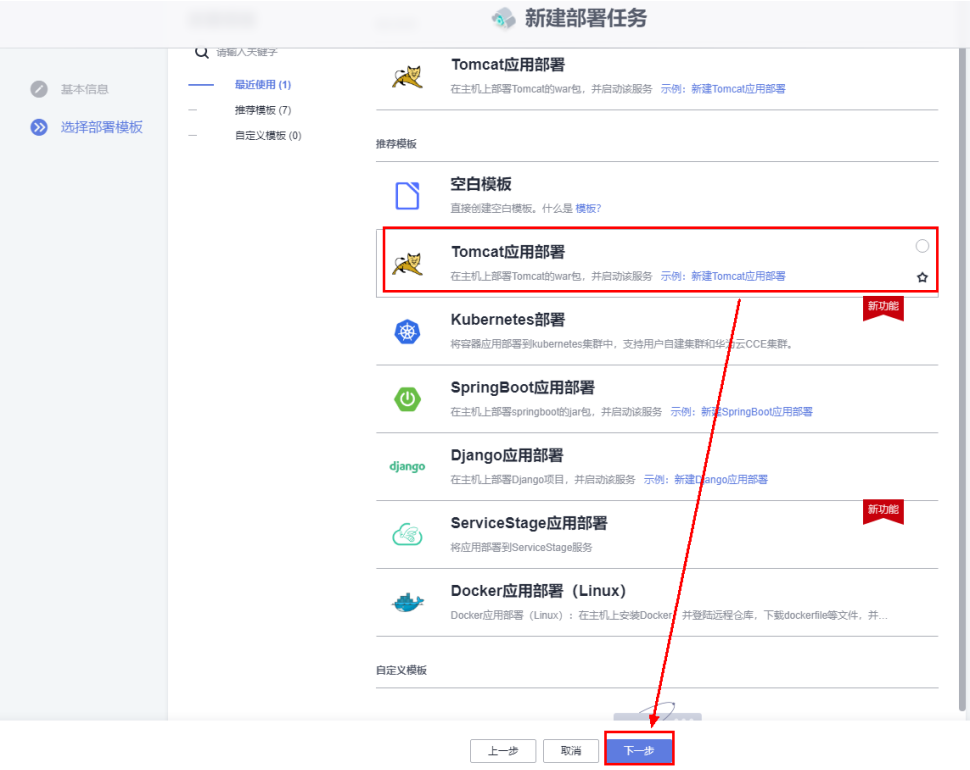Click the blank template document icon
This screenshot has width=970, height=770.
tap(407, 195)
